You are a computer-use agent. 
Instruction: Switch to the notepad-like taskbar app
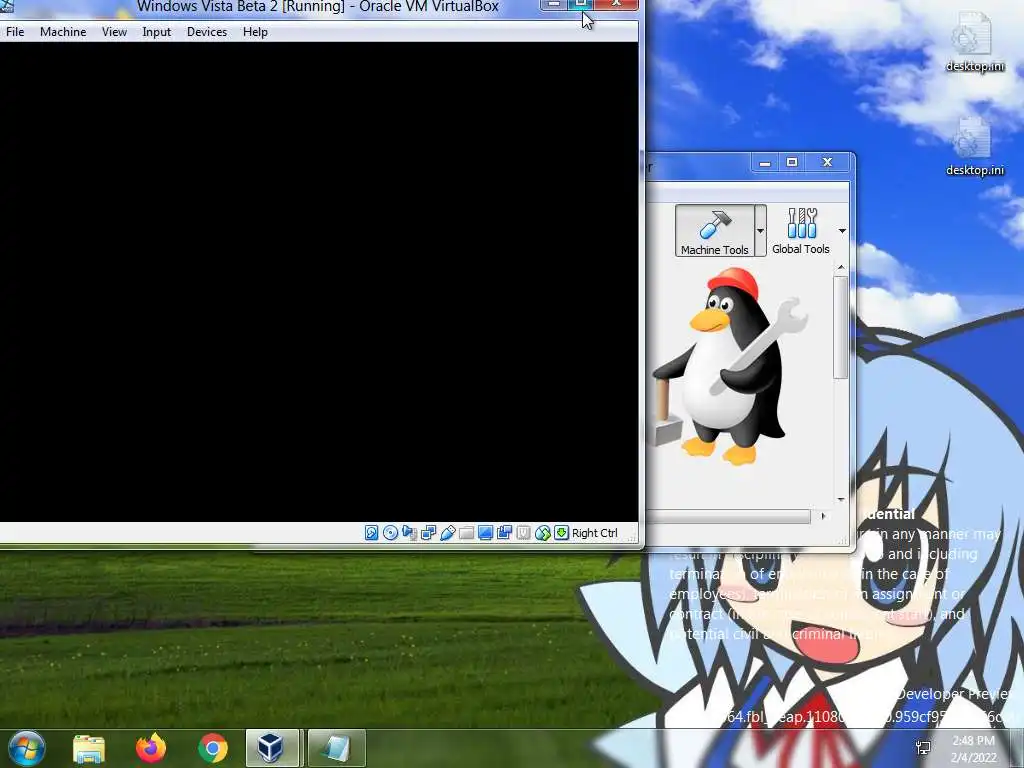(x=336, y=748)
